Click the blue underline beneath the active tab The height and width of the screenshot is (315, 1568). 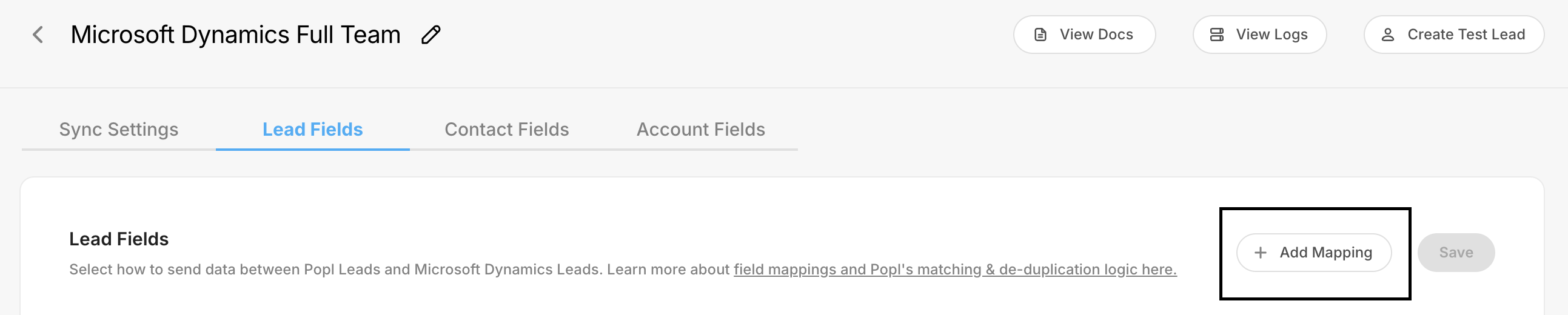point(312,149)
